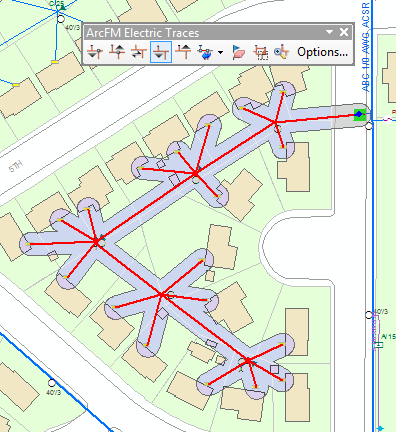Choose the upstream trace tool with up arrow

[x=183, y=52]
